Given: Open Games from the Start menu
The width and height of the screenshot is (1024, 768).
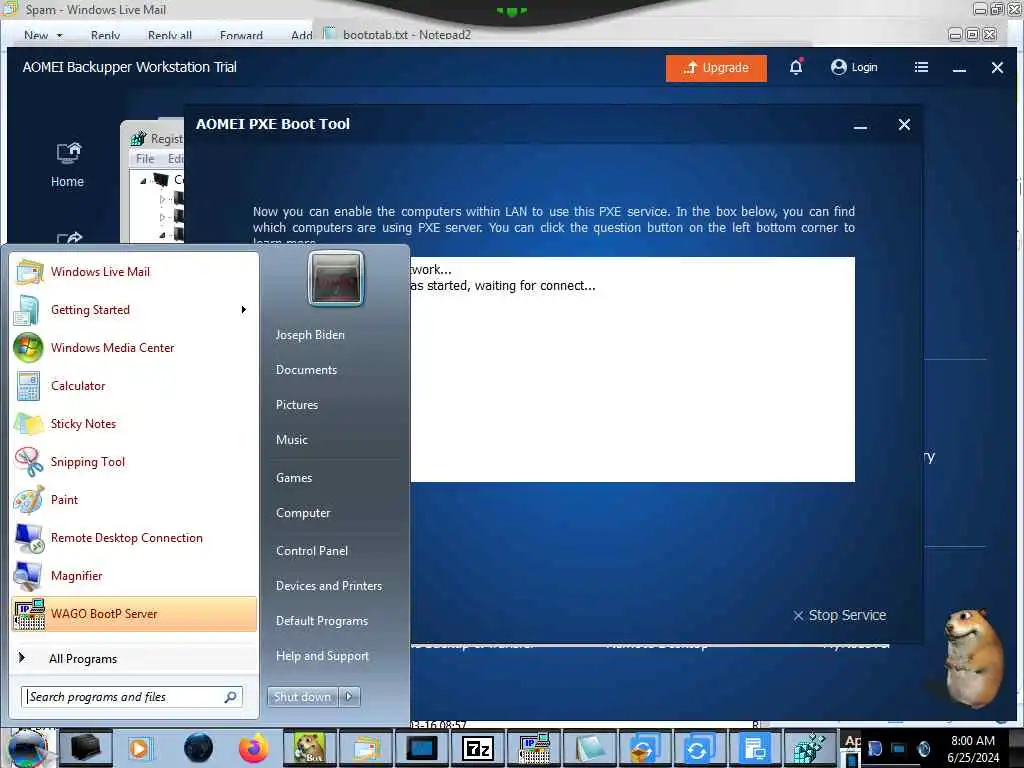Looking at the screenshot, I should click(x=294, y=477).
